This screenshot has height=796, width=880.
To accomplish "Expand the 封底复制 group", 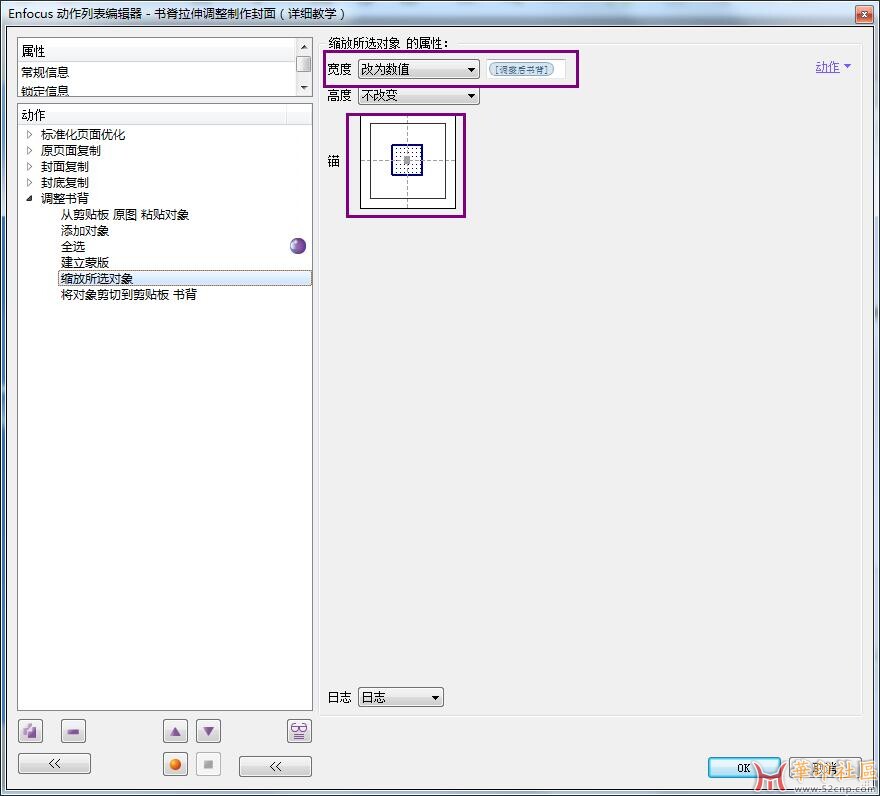I will [30, 182].
